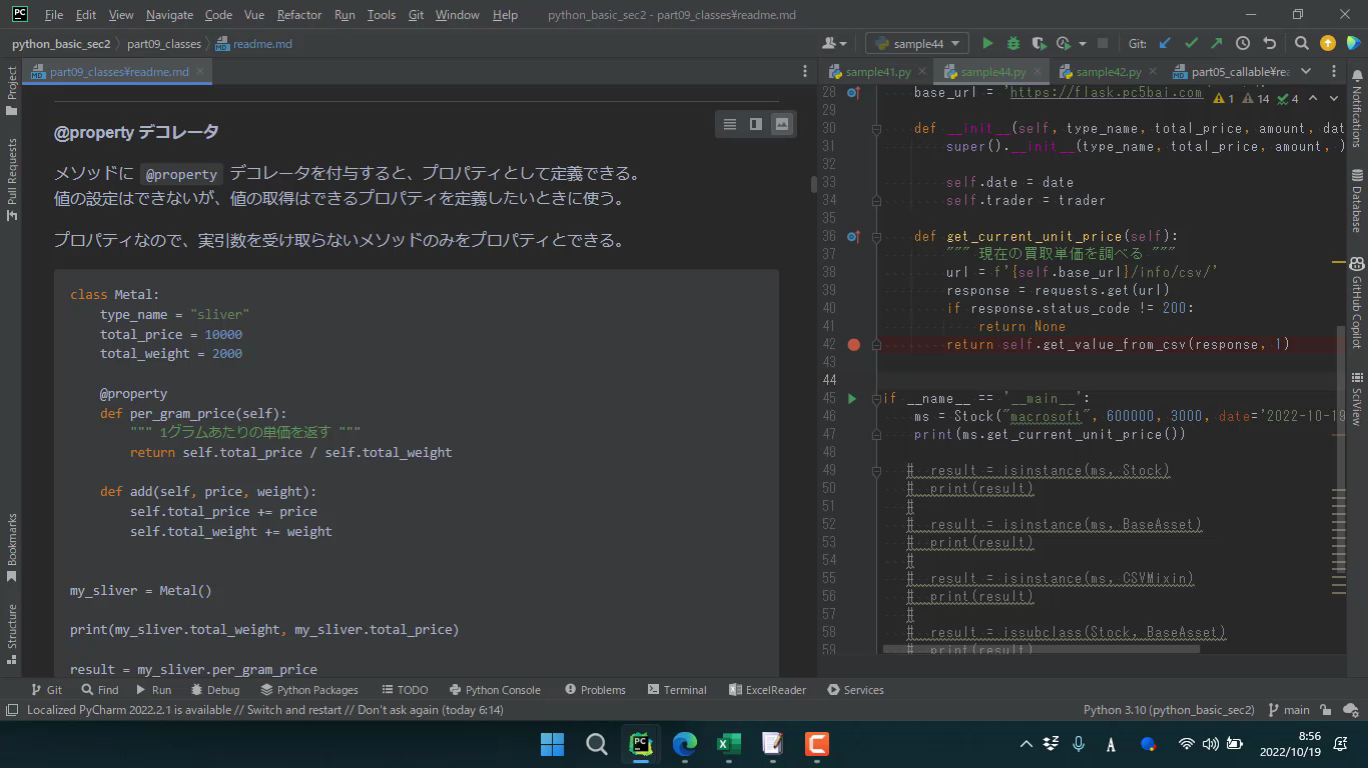Open Excel from the Windows taskbar

point(728,744)
